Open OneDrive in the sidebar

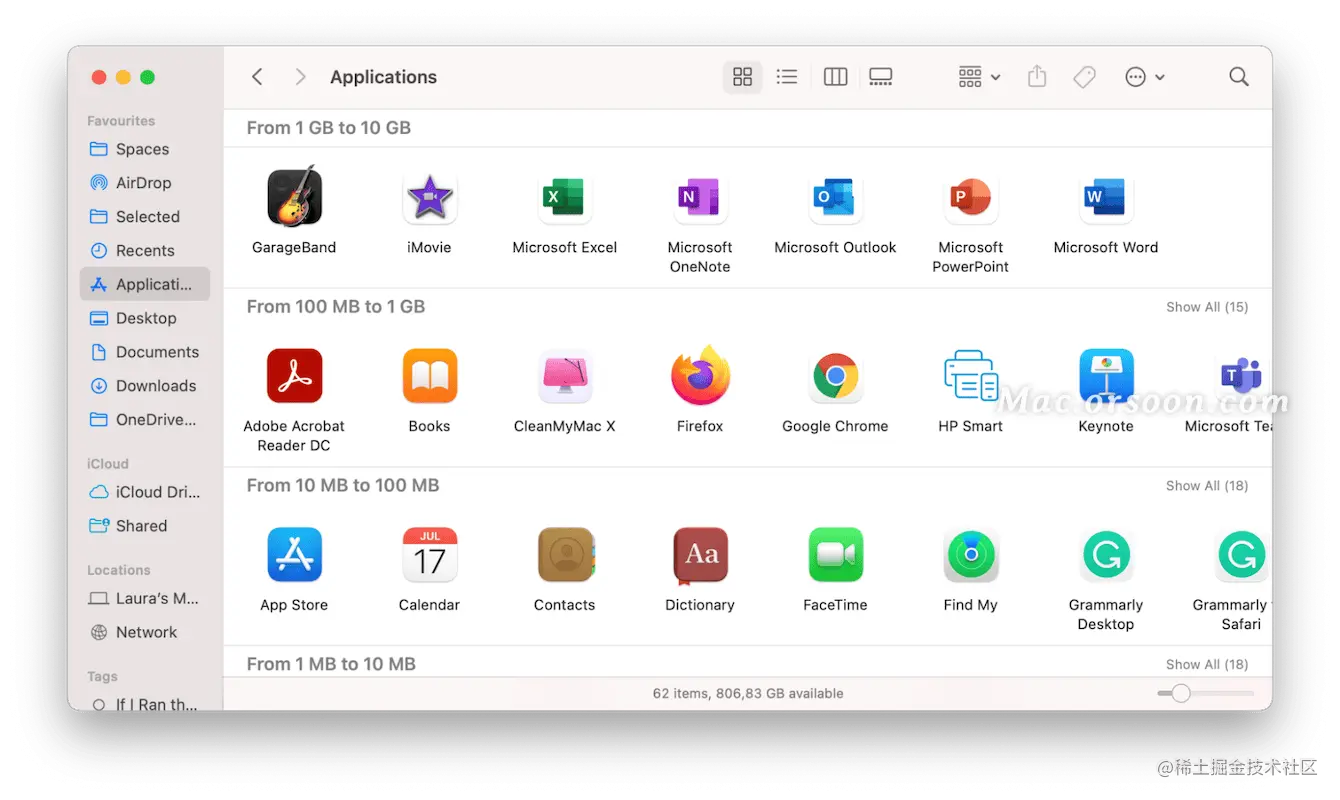145,420
